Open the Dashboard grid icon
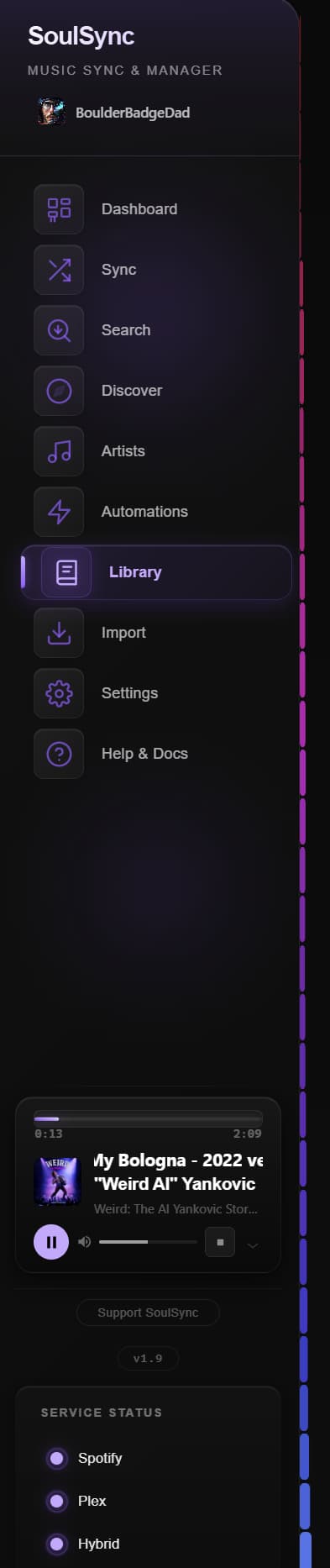The image size is (330, 1568). (59, 209)
